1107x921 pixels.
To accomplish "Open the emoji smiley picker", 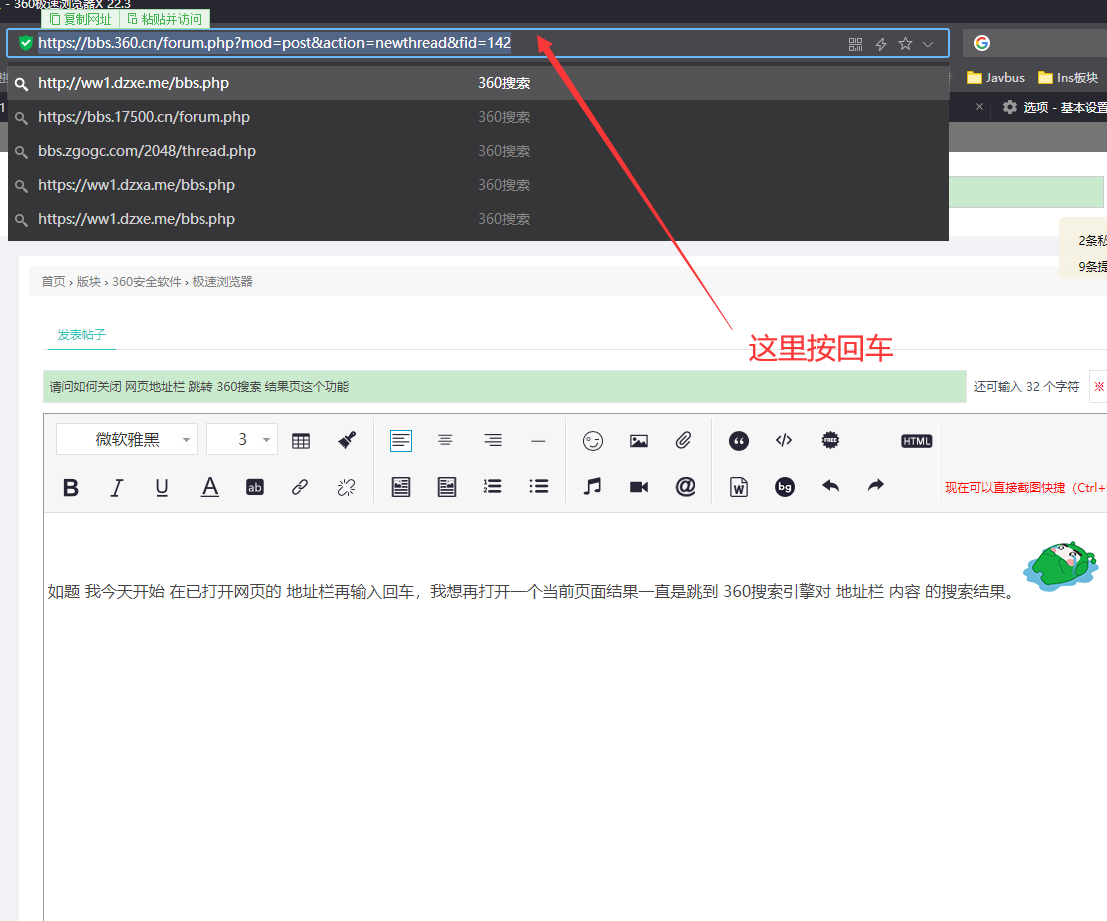I will click(x=593, y=441).
